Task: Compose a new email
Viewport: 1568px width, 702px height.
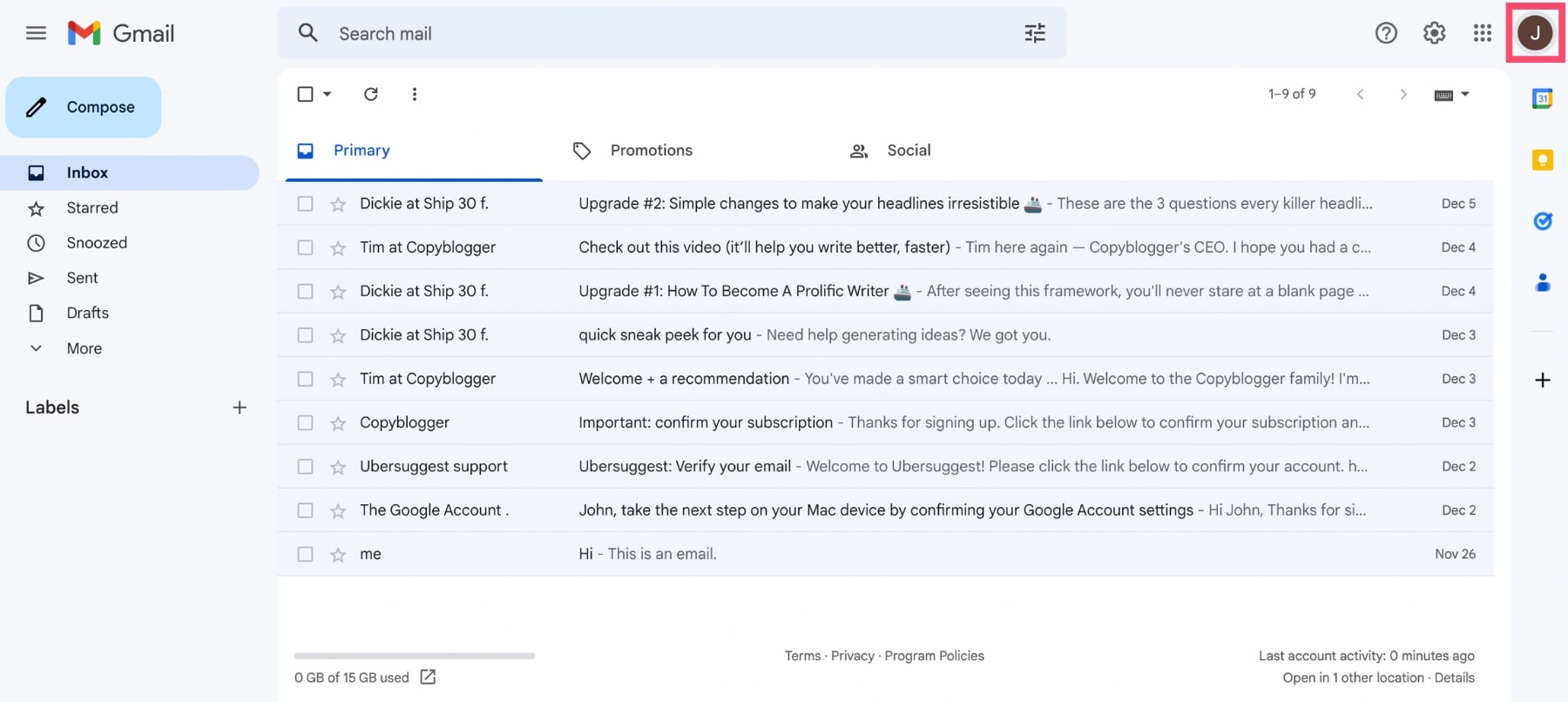Action: [x=84, y=107]
